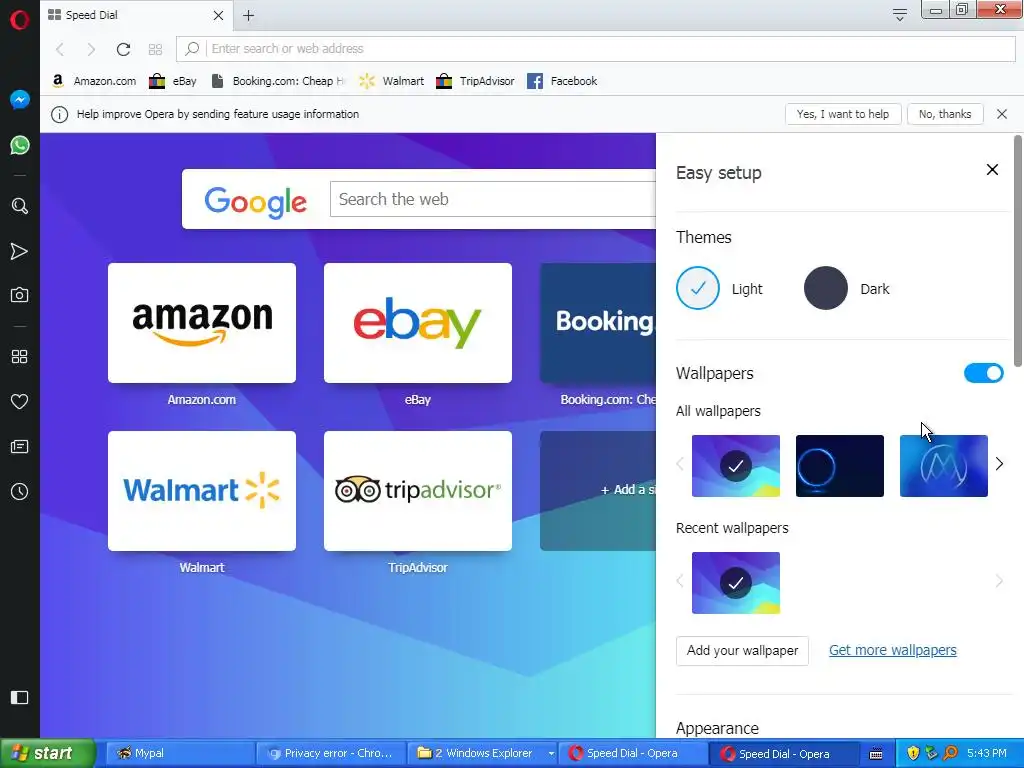Viewport: 1024px width, 768px height.
Task: Open the sidebar search icon
Action: pos(20,206)
